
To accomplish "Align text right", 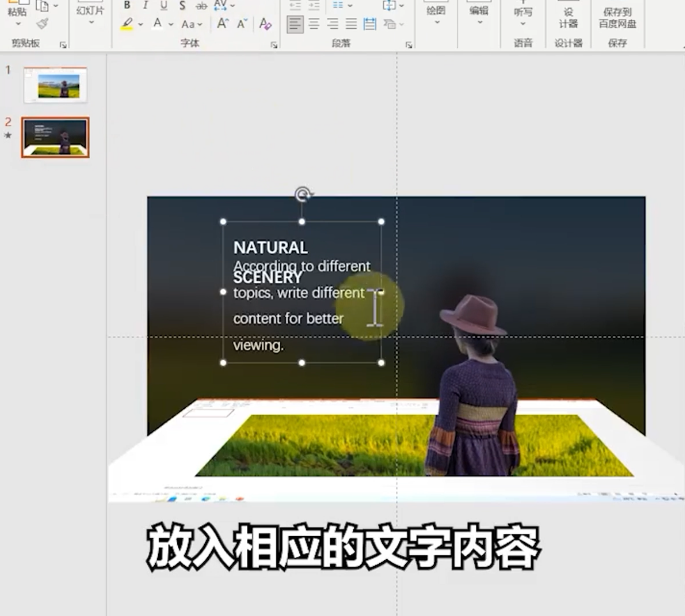I will coord(332,24).
